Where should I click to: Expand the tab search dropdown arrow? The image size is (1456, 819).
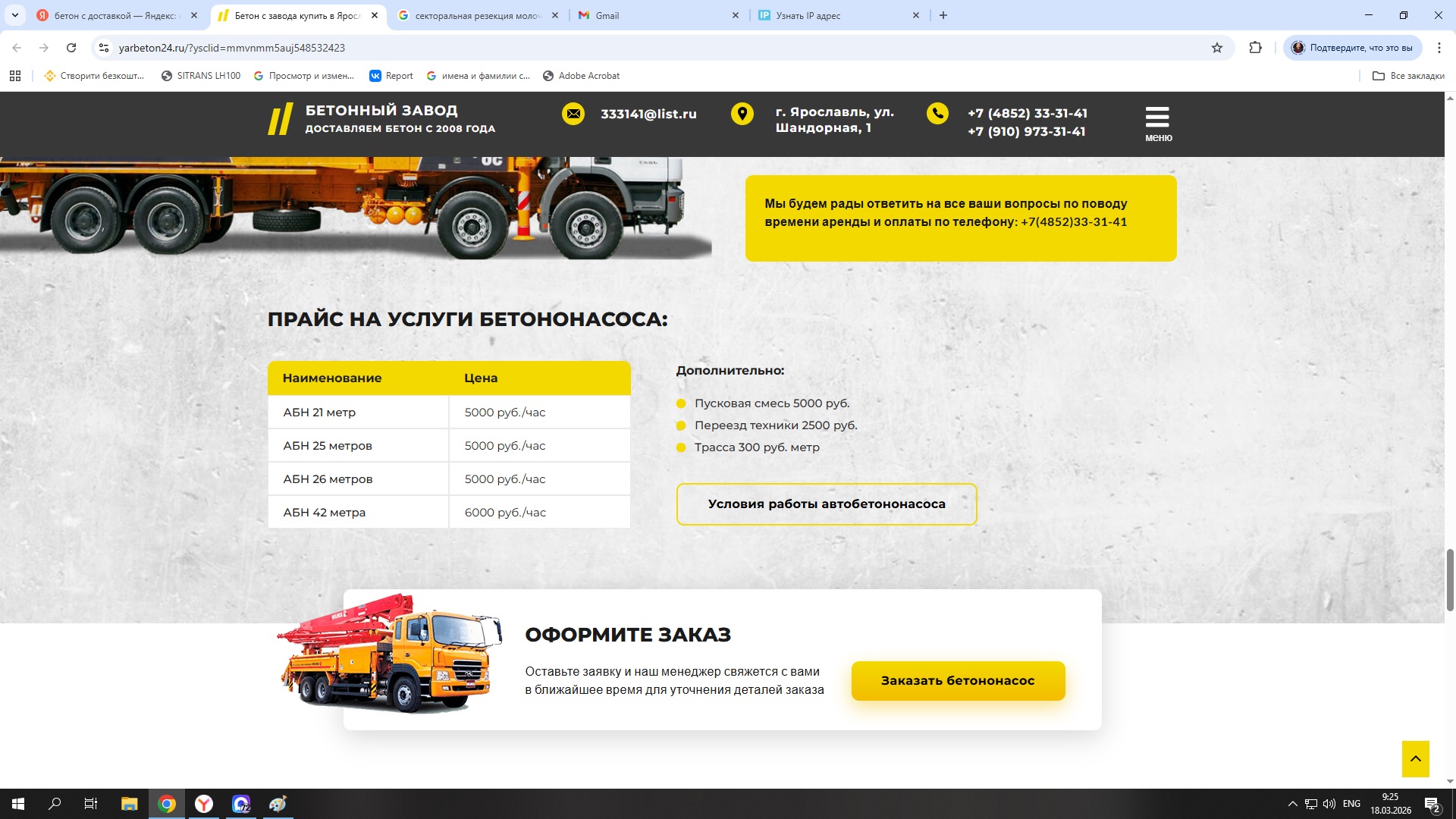pos(14,15)
